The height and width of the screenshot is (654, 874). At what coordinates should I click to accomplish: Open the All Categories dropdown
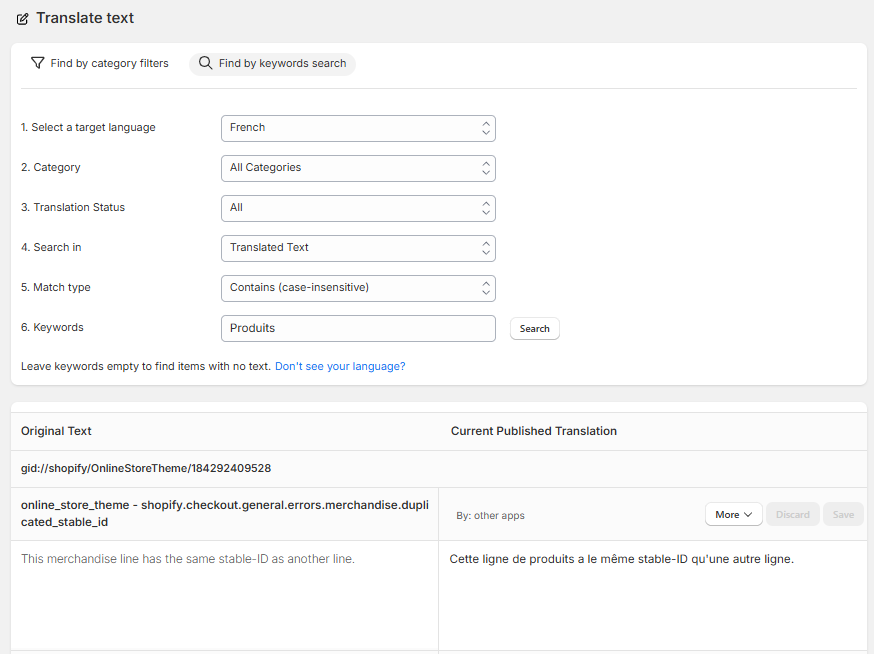[358, 168]
